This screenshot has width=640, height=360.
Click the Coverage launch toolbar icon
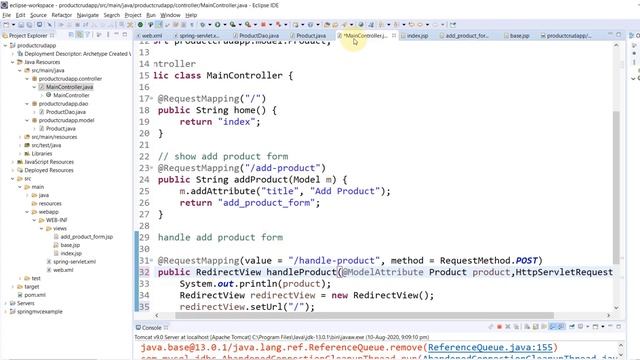point(232,24)
